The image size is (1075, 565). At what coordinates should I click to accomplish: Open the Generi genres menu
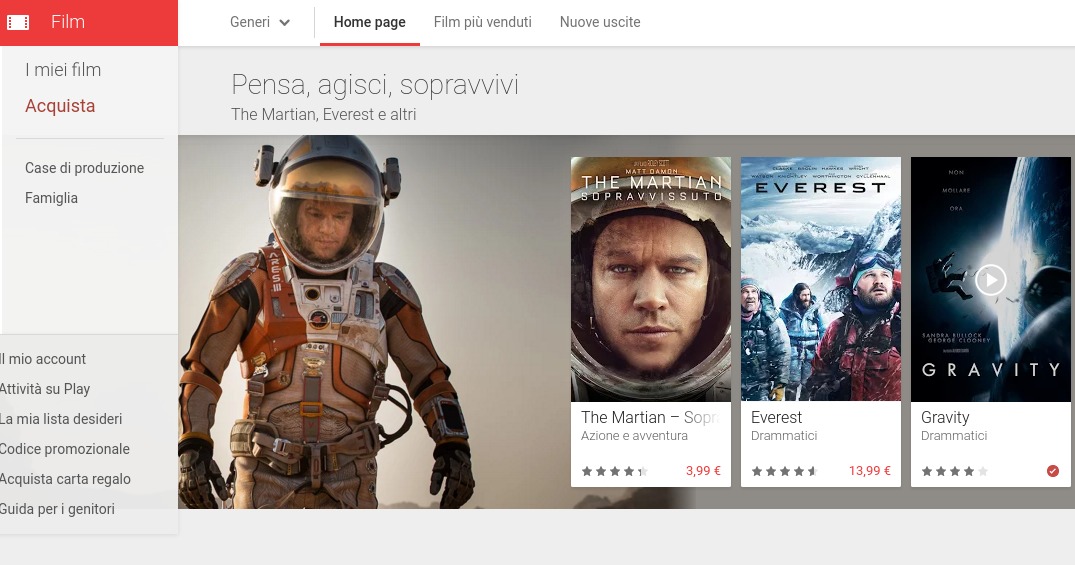pyautogui.click(x=260, y=22)
